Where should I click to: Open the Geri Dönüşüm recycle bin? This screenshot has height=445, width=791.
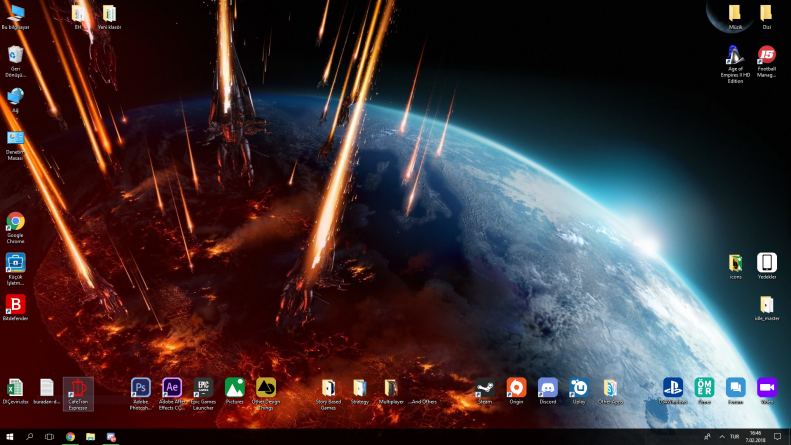pyautogui.click(x=15, y=62)
